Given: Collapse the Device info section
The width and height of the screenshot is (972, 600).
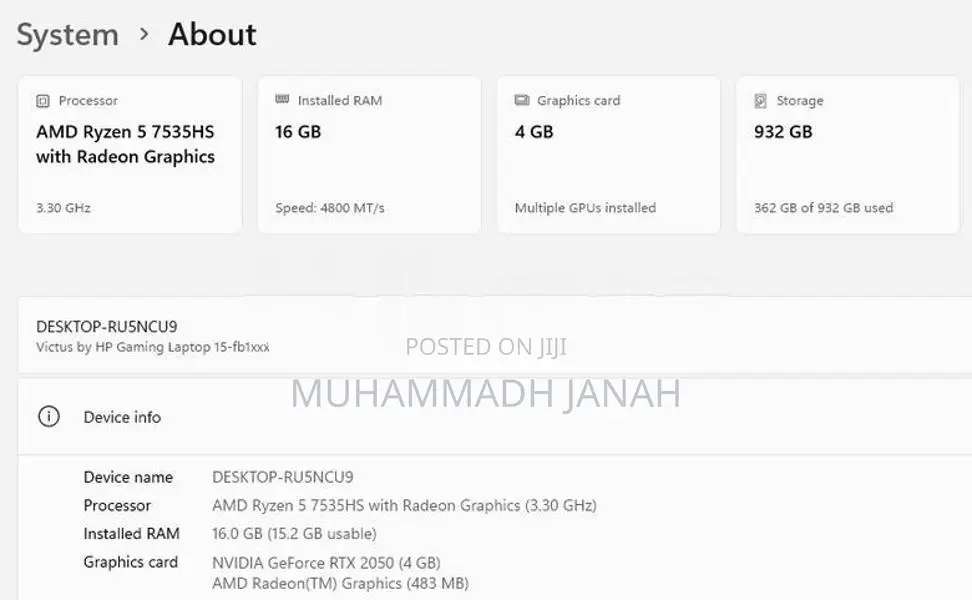Looking at the screenshot, I should [495, 417].
